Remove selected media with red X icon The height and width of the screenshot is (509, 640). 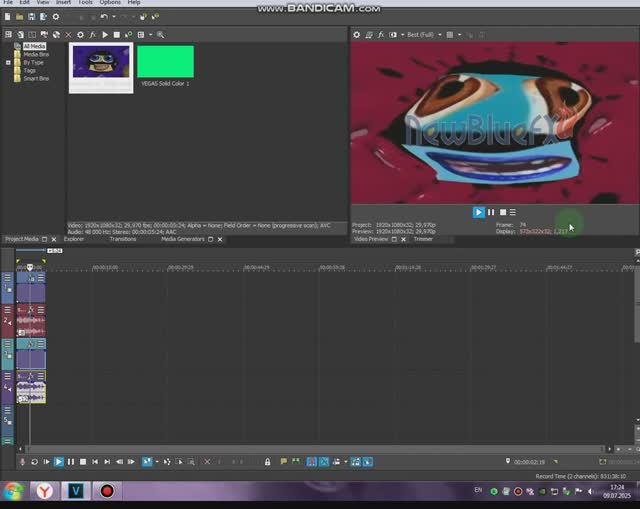pyautogui.click(x=68, y=35)
